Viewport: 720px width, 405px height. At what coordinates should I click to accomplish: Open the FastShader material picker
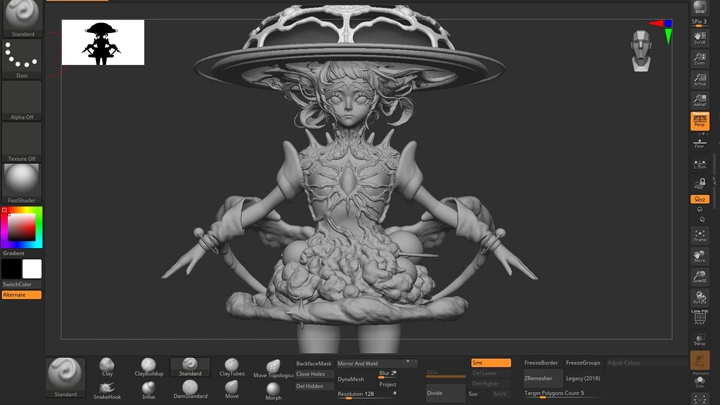click(x=22, y=184)
